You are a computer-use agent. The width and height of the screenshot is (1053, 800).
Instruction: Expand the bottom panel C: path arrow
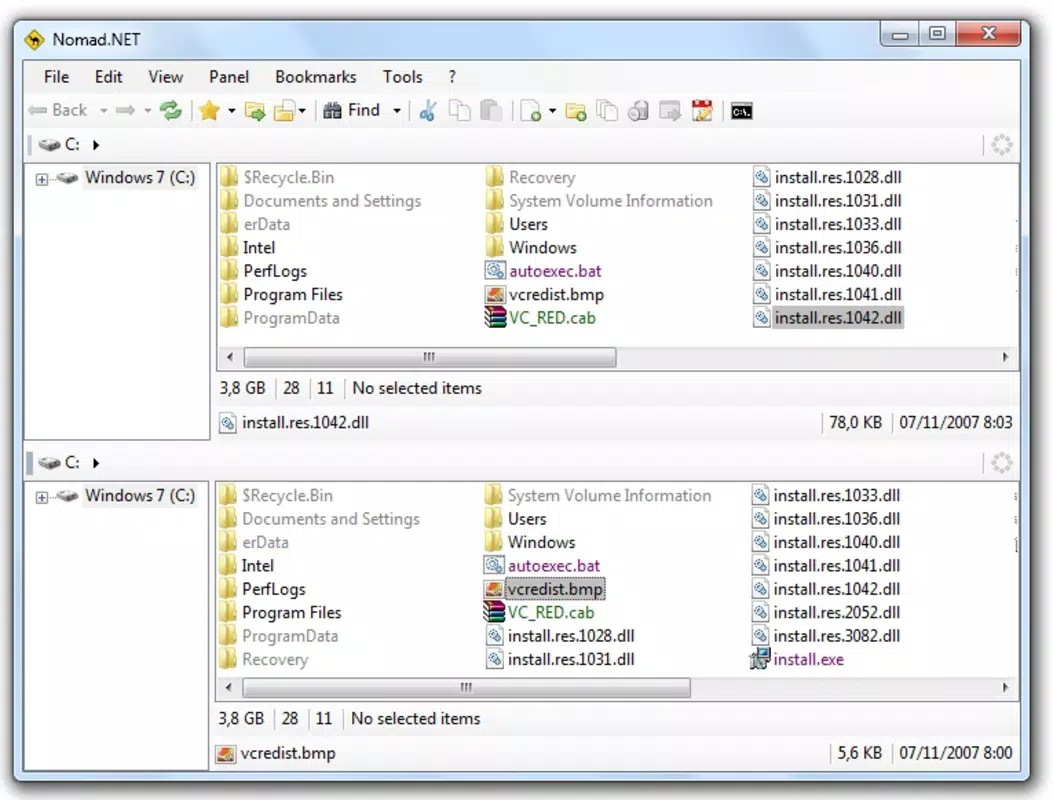pos(96,462)
